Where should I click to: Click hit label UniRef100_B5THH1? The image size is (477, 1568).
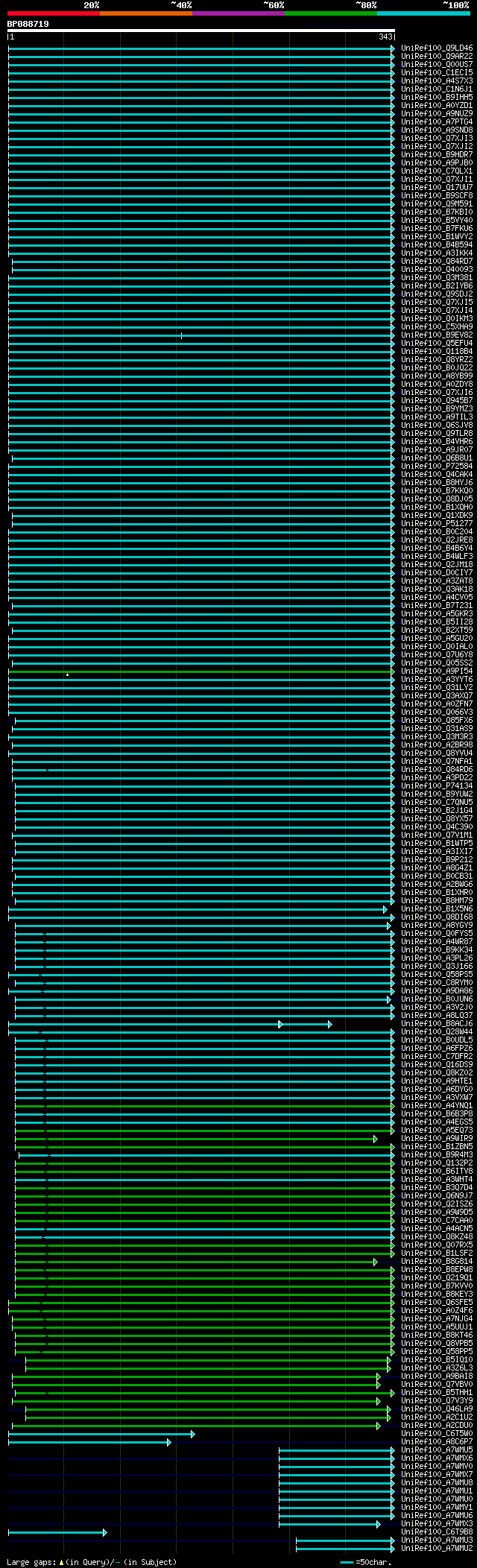pyautogui.click(x=437, y=1392)
